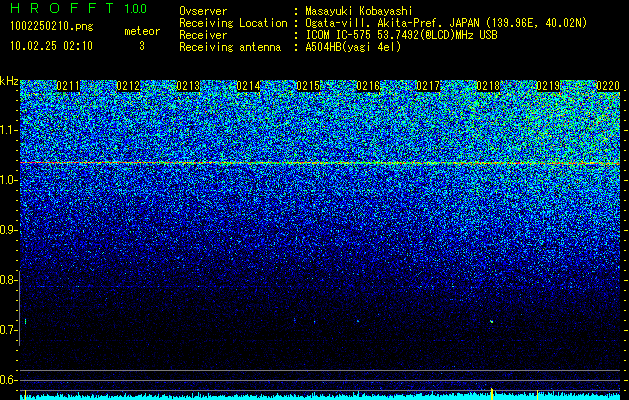
Task: Click the date stamp 10.02.25 02:10
Action: coord(51,46)
